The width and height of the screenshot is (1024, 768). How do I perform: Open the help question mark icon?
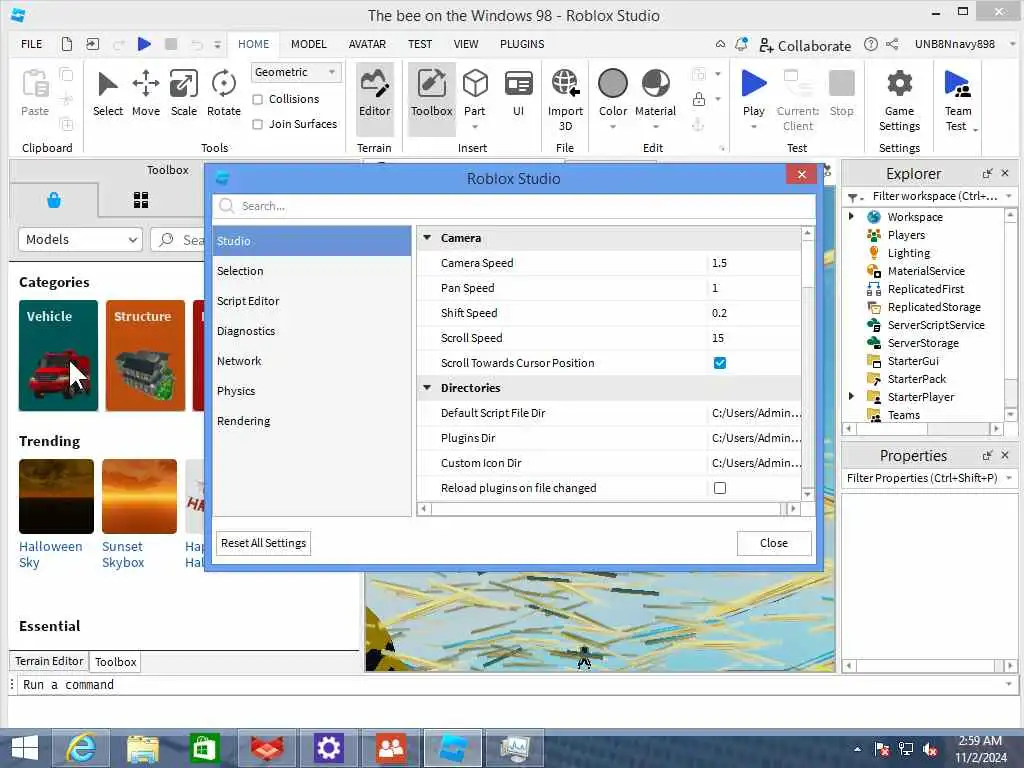[871, 44]
